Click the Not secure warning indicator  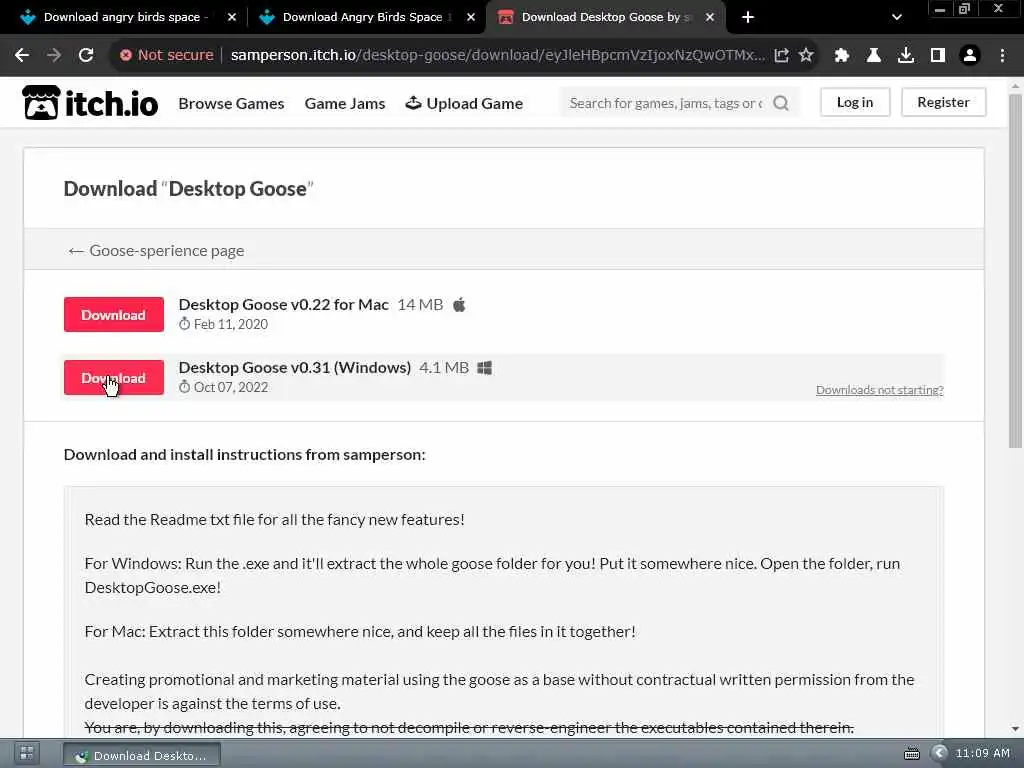point(167,56)
